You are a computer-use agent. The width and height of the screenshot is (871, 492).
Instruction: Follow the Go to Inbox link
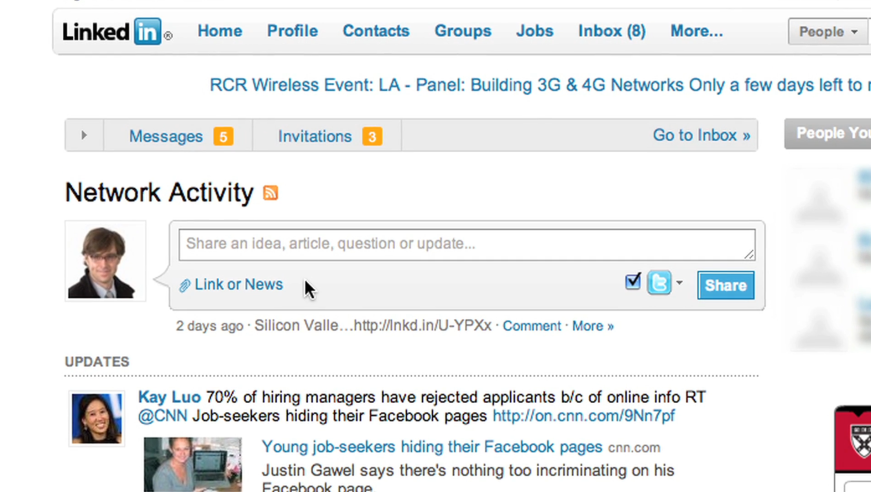click(701, 135)
